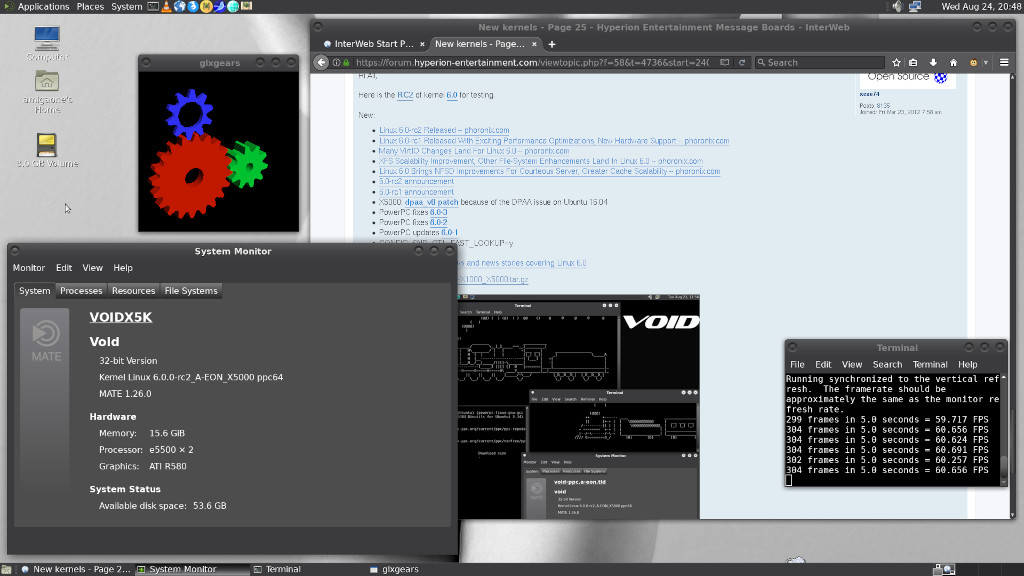Click the Void desktop screenshot in the post
Viewport: 1024px width, 576px height.
pos(579,407)
